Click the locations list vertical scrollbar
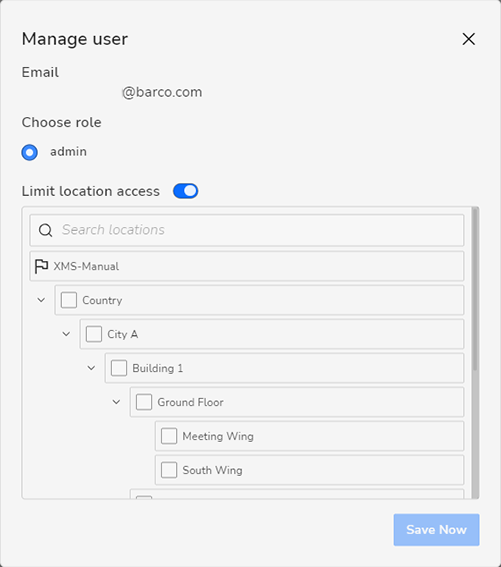Image resolution: width=501 pixels, height=567 pixels. 475,289
